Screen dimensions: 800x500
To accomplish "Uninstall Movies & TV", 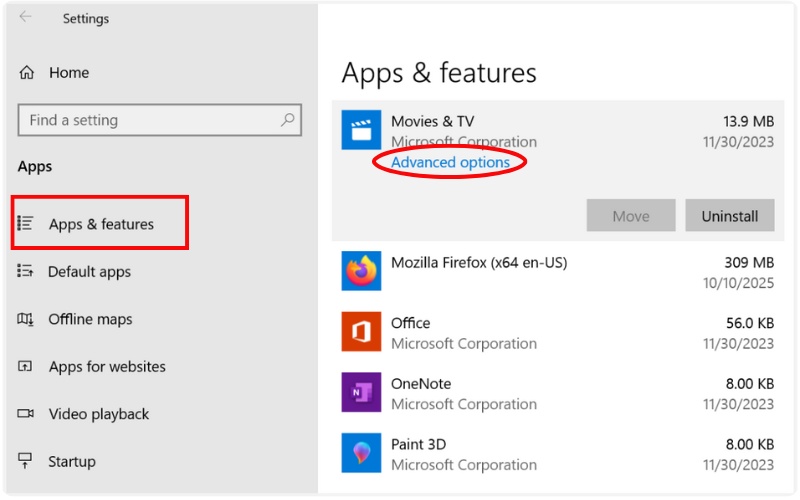I will point(730,216).
